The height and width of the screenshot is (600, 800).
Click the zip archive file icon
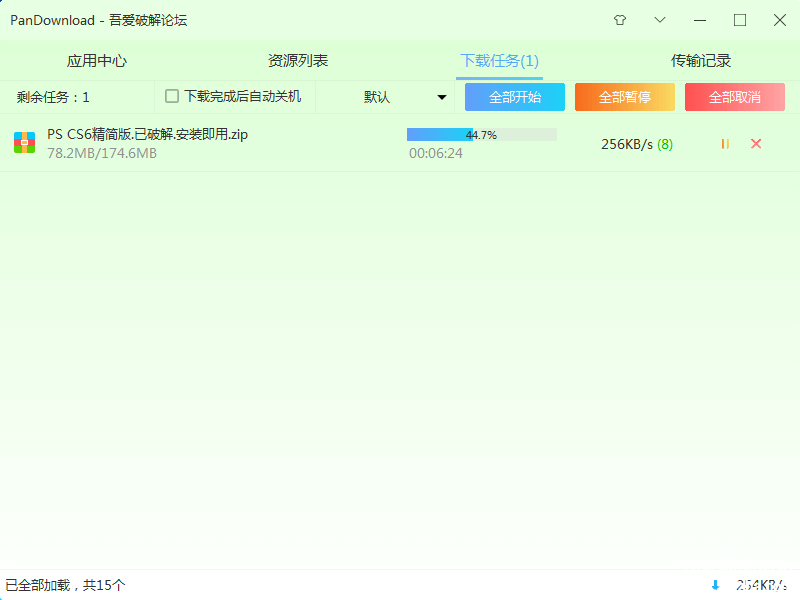[24, 143]
